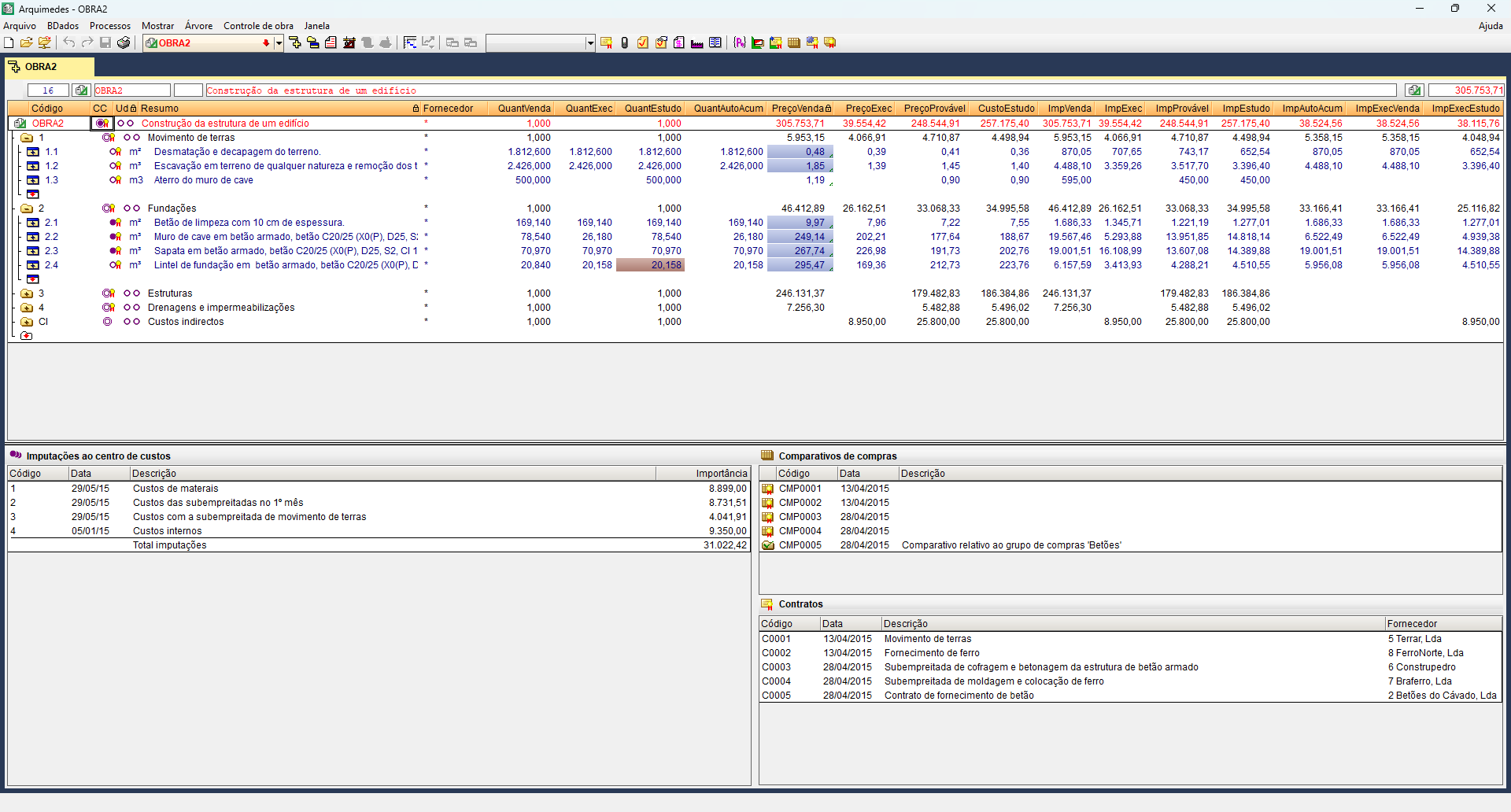Image resolution: width=1511 pixels, height=812 pixels.
Task: Click the calculator icon beside total 305.753,71
Action: point(1414,90)
